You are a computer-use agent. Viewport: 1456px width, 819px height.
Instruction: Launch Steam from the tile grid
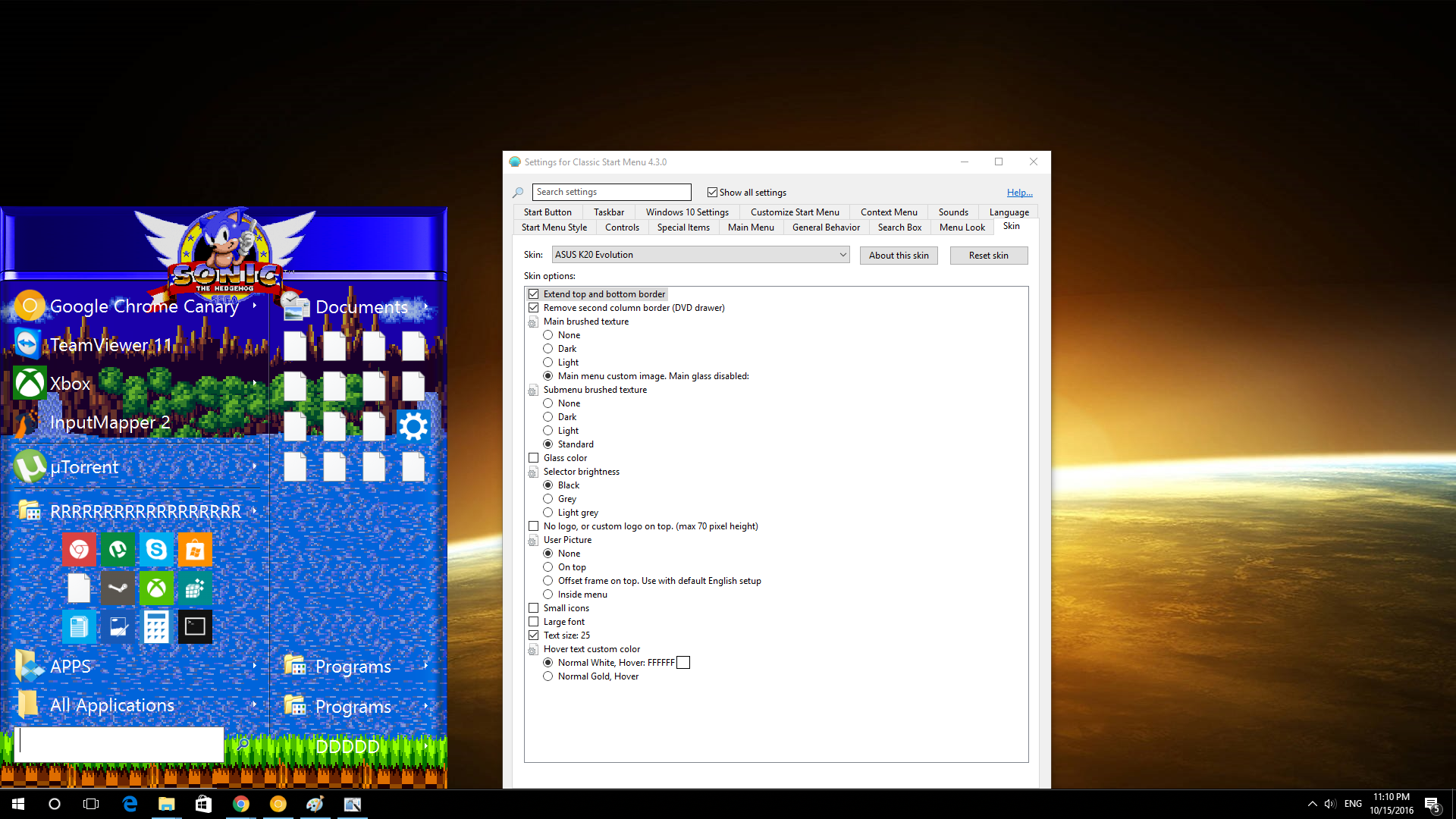pos(118,588)
